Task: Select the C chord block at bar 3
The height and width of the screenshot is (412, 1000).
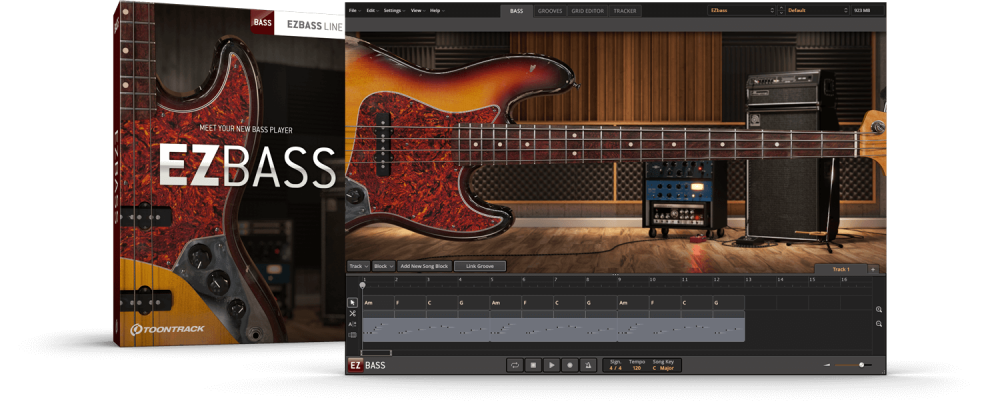Action: [442, 303]
